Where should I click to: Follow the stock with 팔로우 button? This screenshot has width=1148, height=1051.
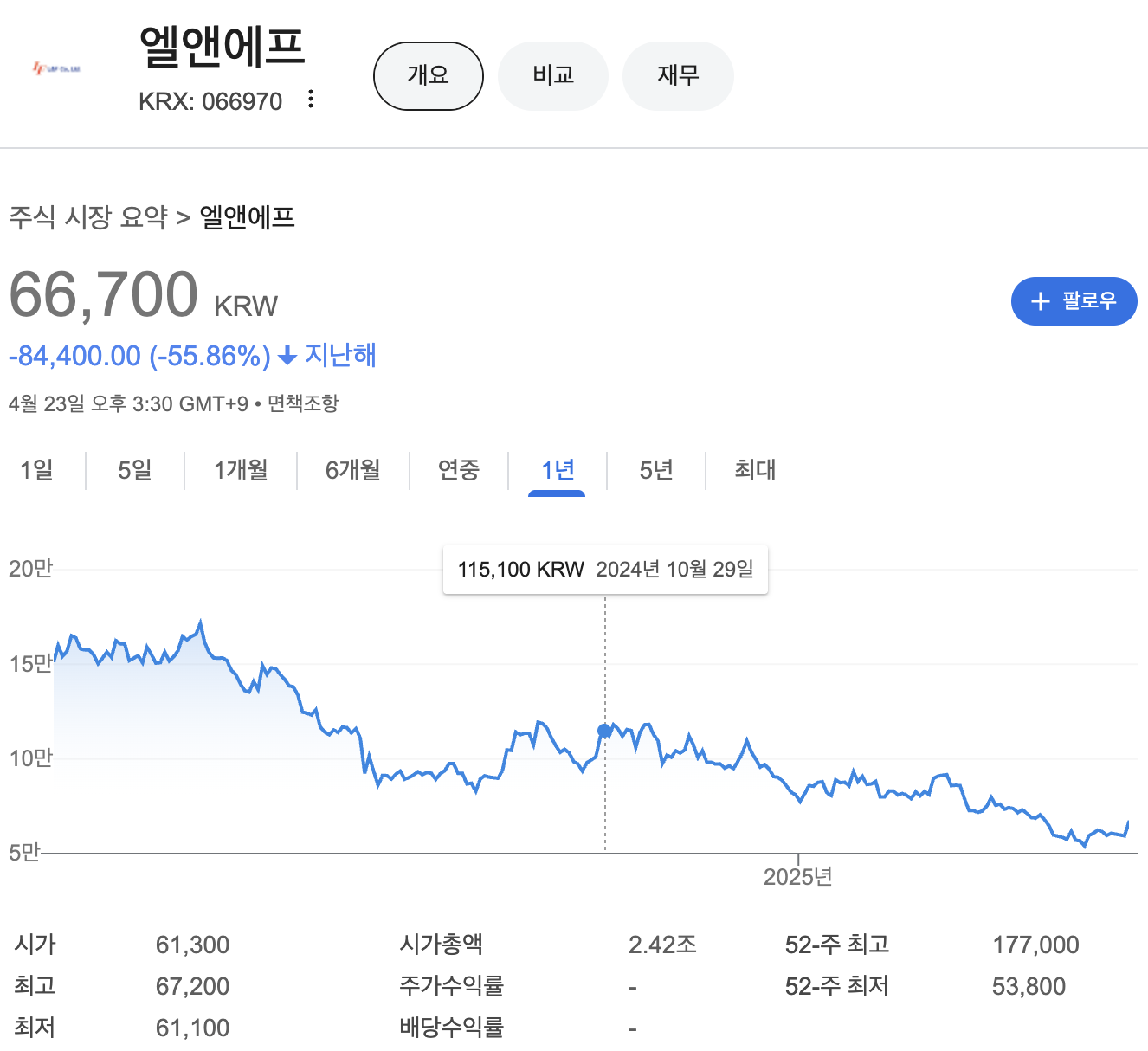[1074, 301]
